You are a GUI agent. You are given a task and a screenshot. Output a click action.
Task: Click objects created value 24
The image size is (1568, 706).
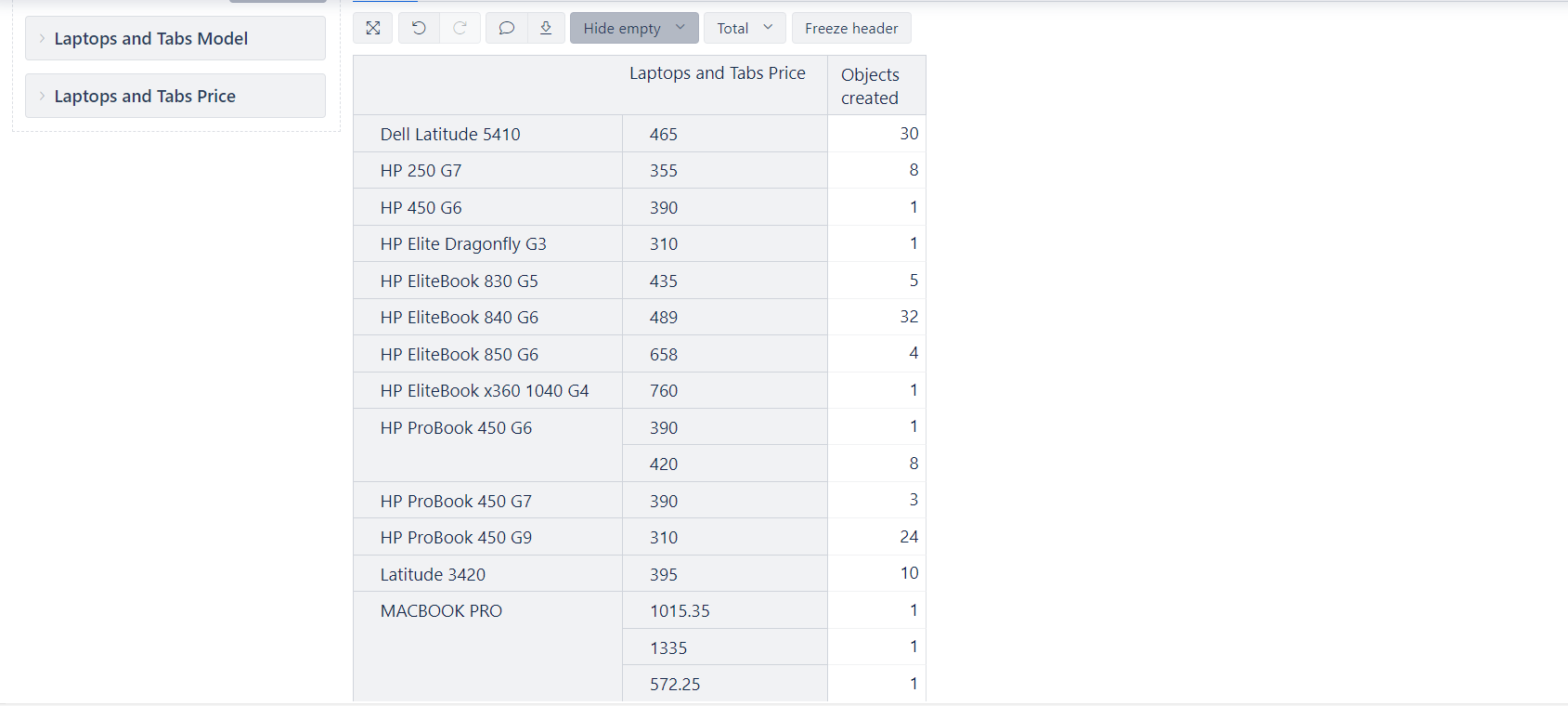[876, 537]
